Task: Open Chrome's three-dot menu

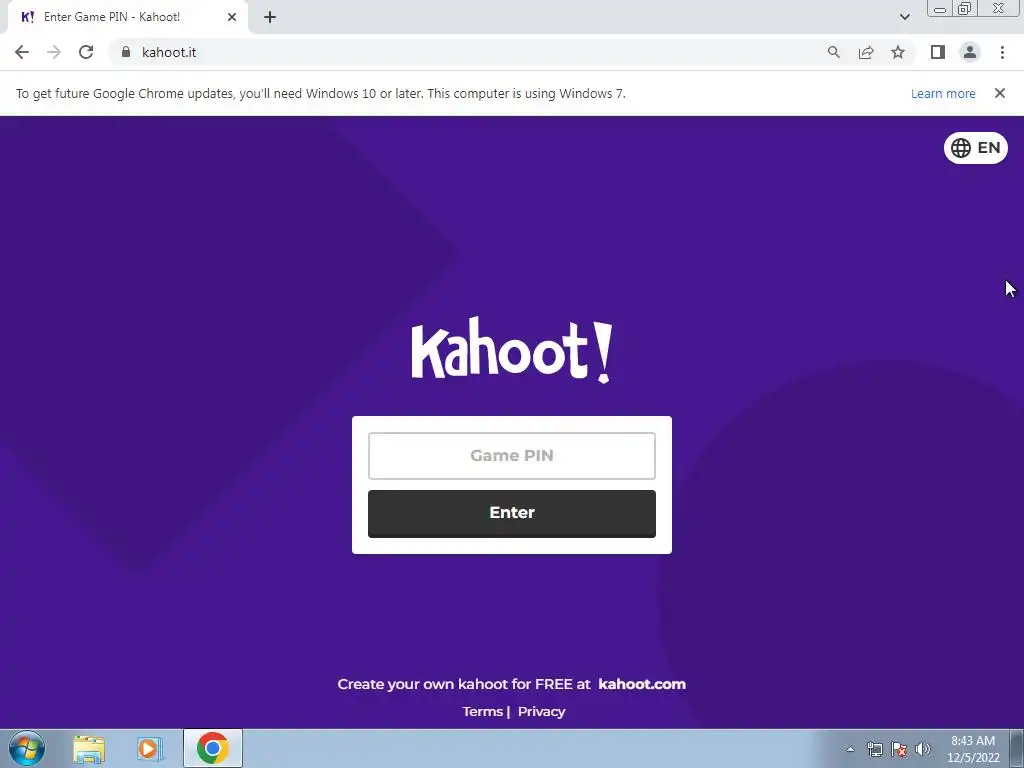Action: click(x=1002, y=52)
